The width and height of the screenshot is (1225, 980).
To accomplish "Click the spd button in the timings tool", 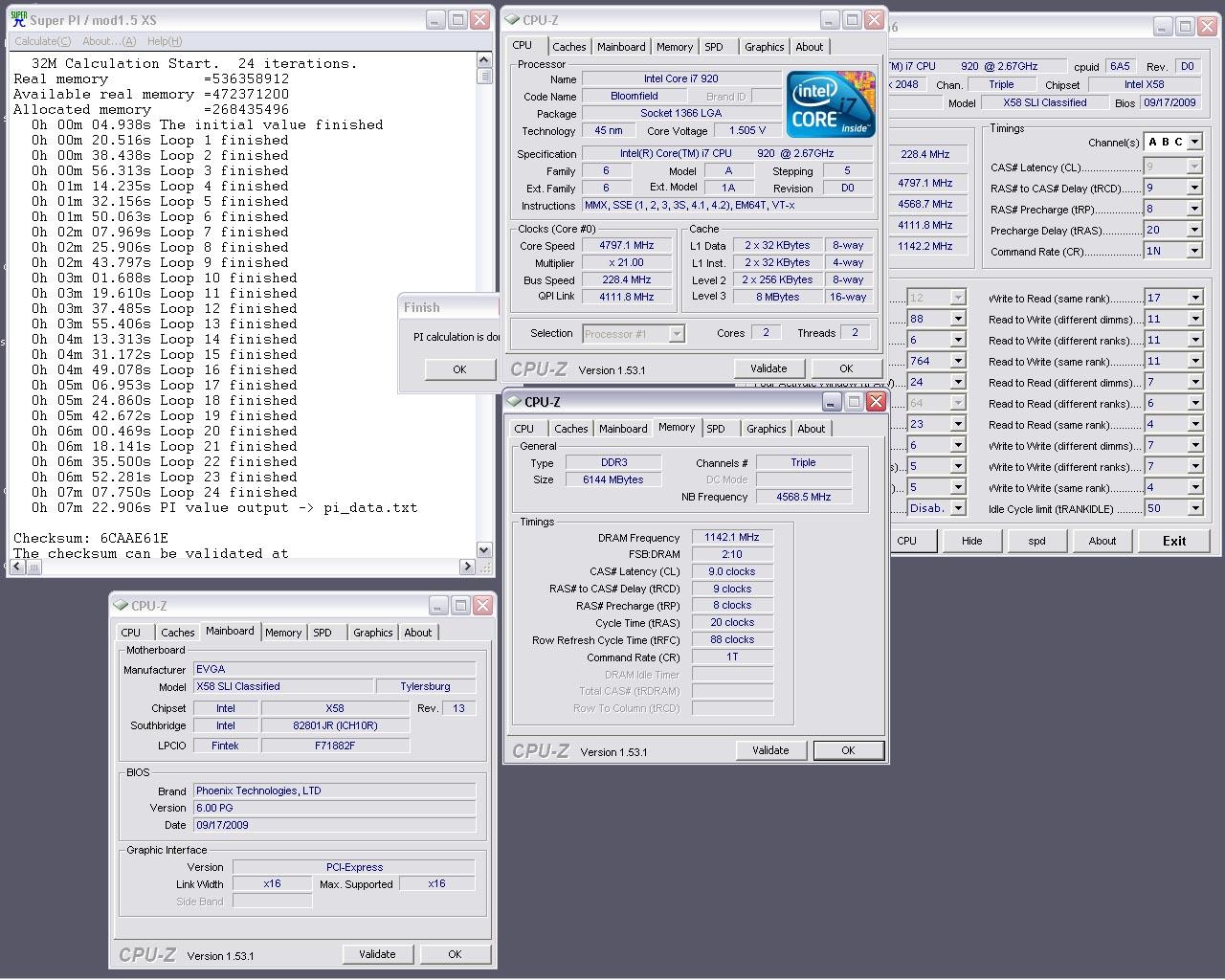I will click(x=1036, y=541).
